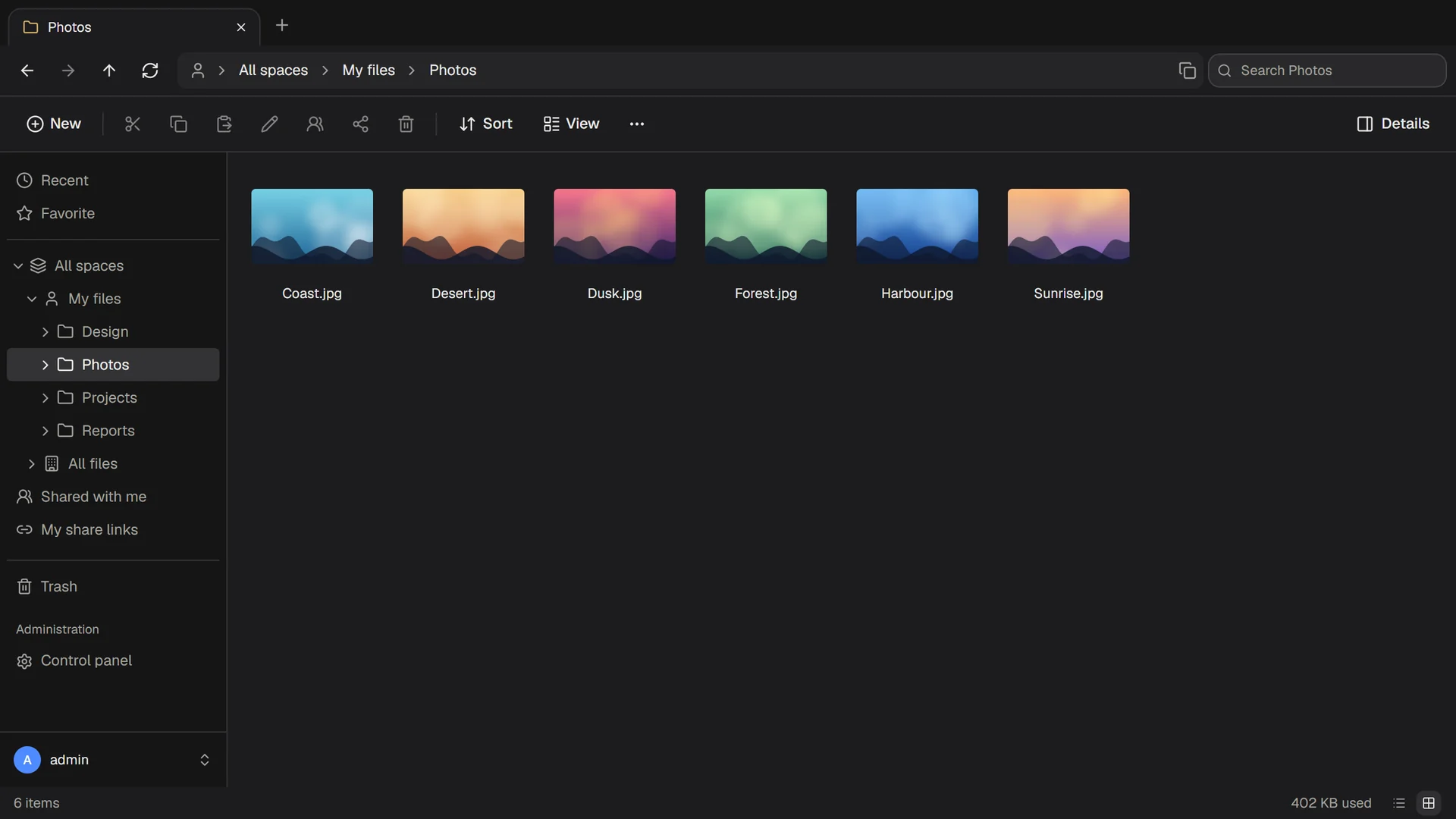Open Shared with me
1456x819 pixels.
point(113,497)
